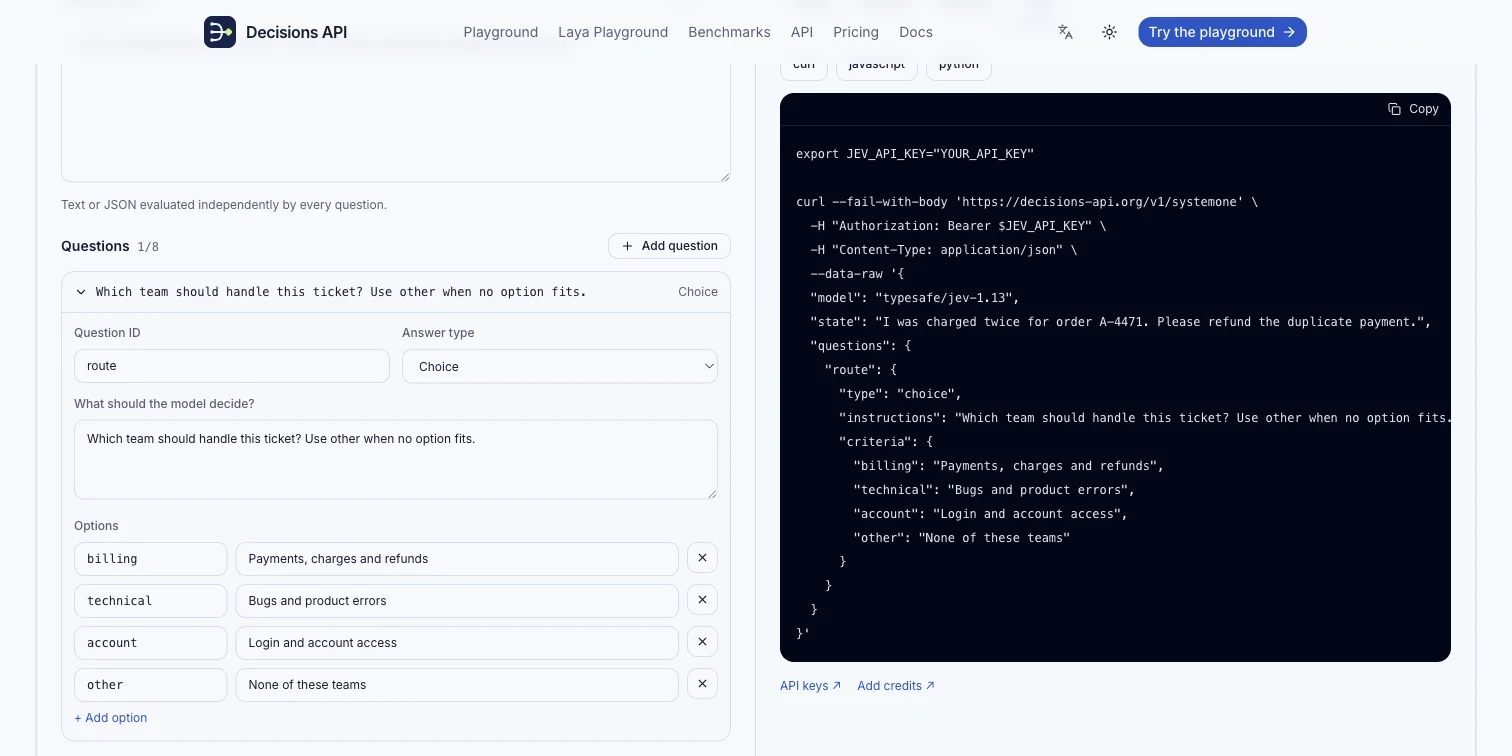Click the "Text or JSON evaluated independently" hint
The width and height of the screenshot is (1512, 756).
coord(224,205)
